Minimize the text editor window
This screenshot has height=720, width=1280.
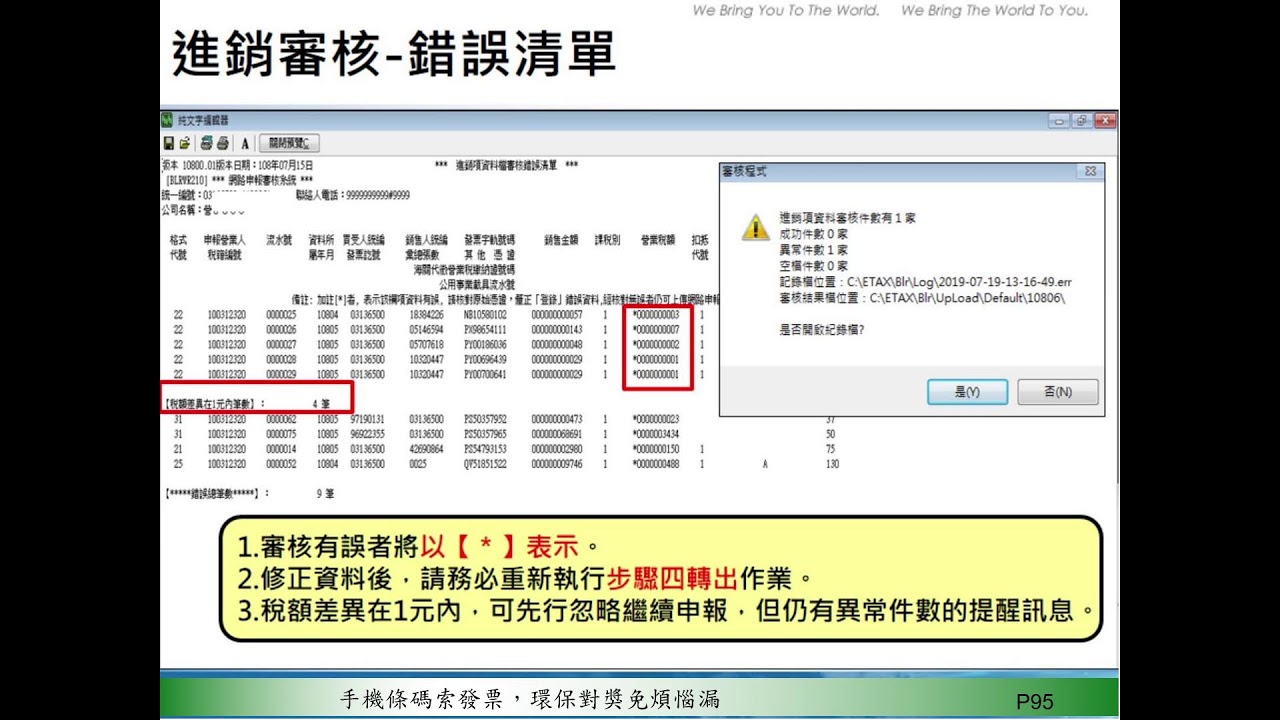pos(1058,120)
